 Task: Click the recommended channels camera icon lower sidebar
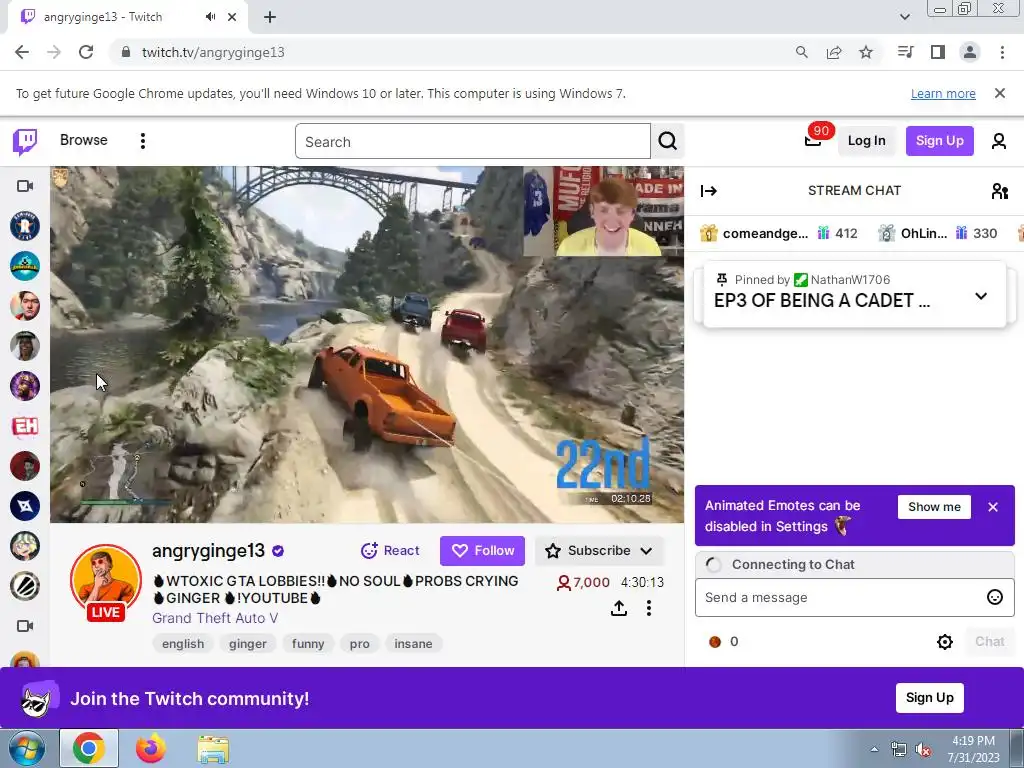[x=25, y=626]
